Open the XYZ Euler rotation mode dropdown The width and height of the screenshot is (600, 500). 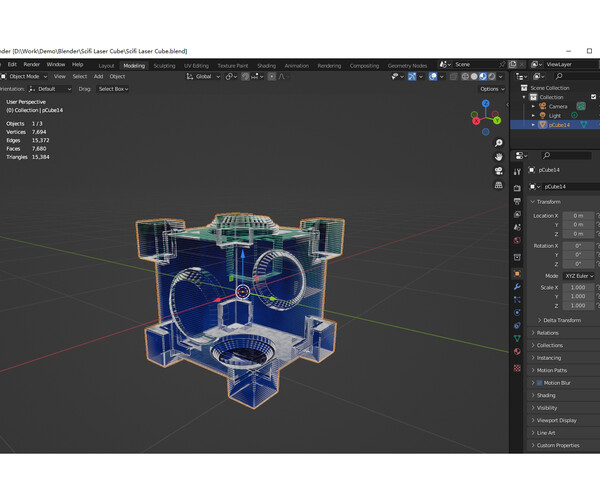click(578, 275)
